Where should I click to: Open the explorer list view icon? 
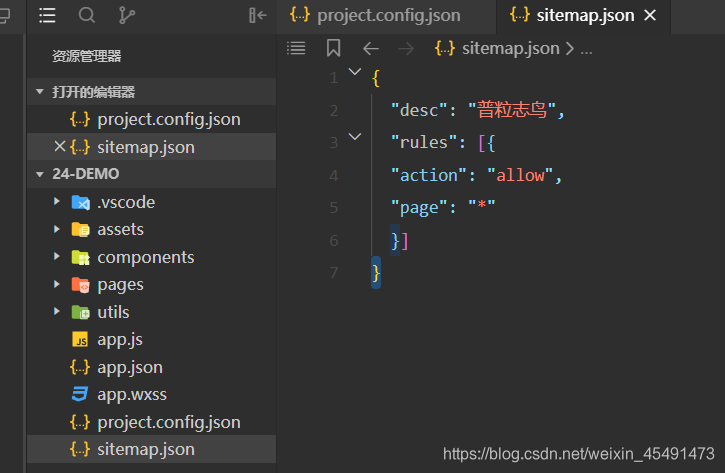click(x=47, y=15)
